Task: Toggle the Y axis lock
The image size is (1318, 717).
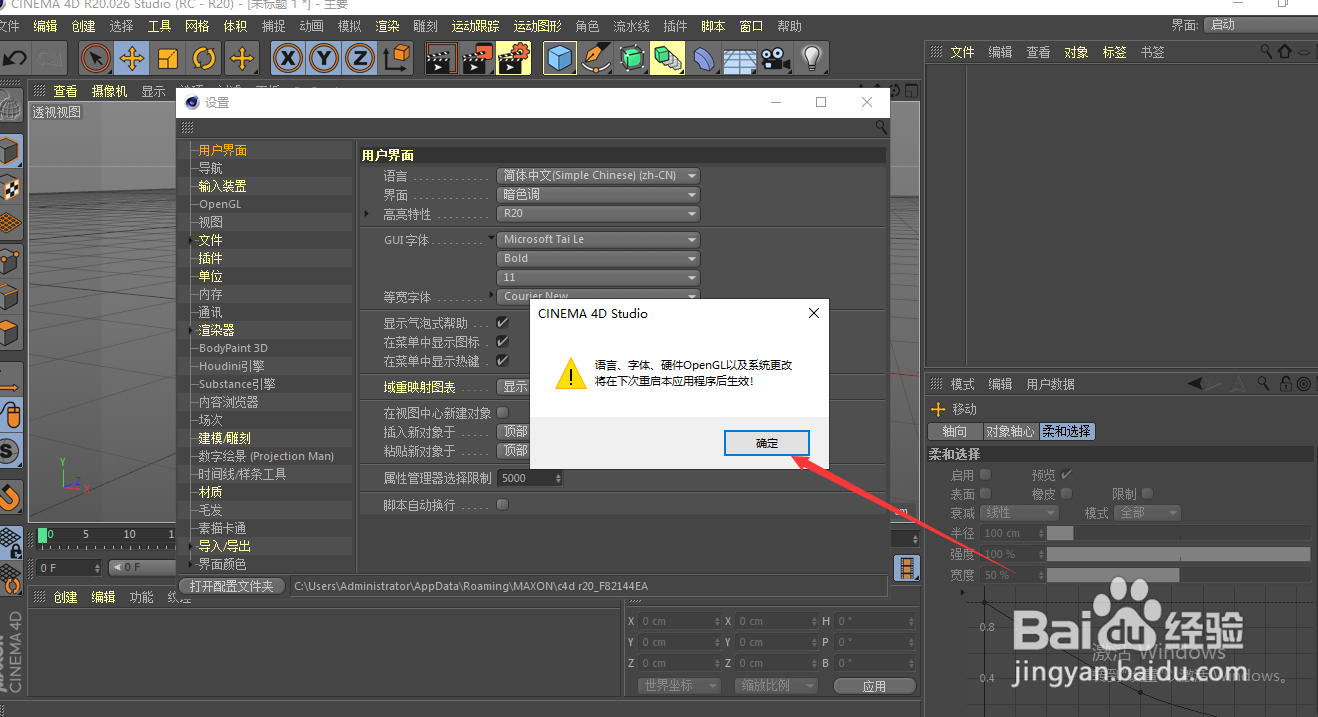Action: pos(324,59)
